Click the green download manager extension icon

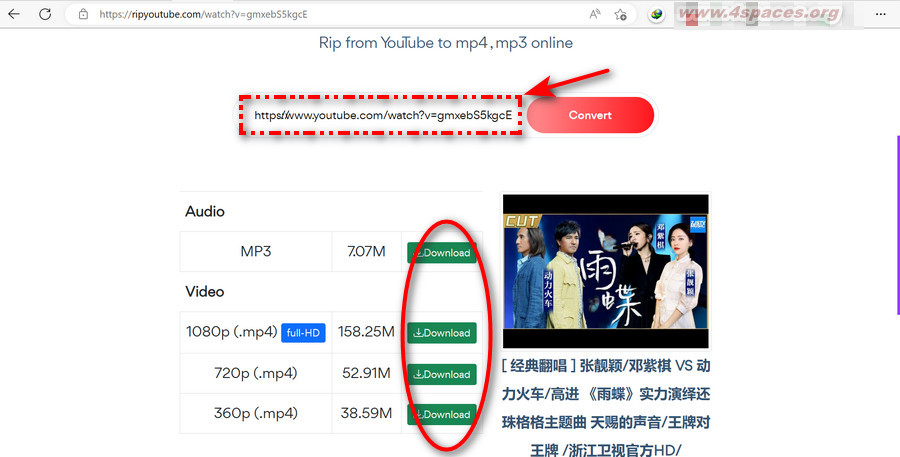pos(657,14)
